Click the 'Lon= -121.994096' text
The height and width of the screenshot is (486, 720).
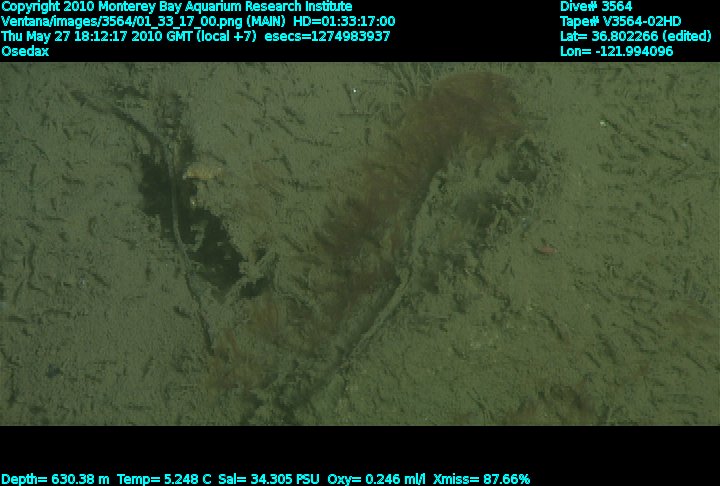tap(617, 51)
